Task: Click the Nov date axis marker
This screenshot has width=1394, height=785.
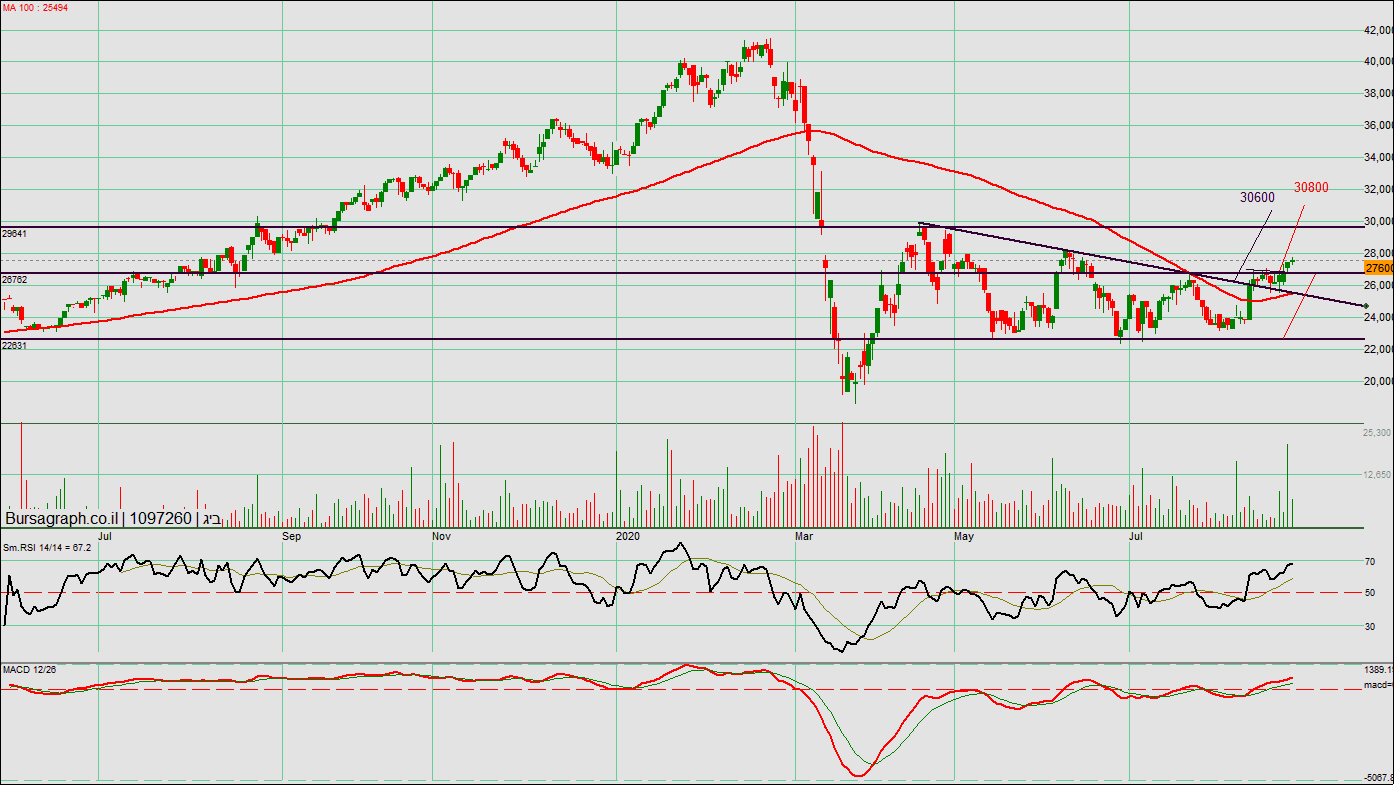Action: [x=442, y=537]
